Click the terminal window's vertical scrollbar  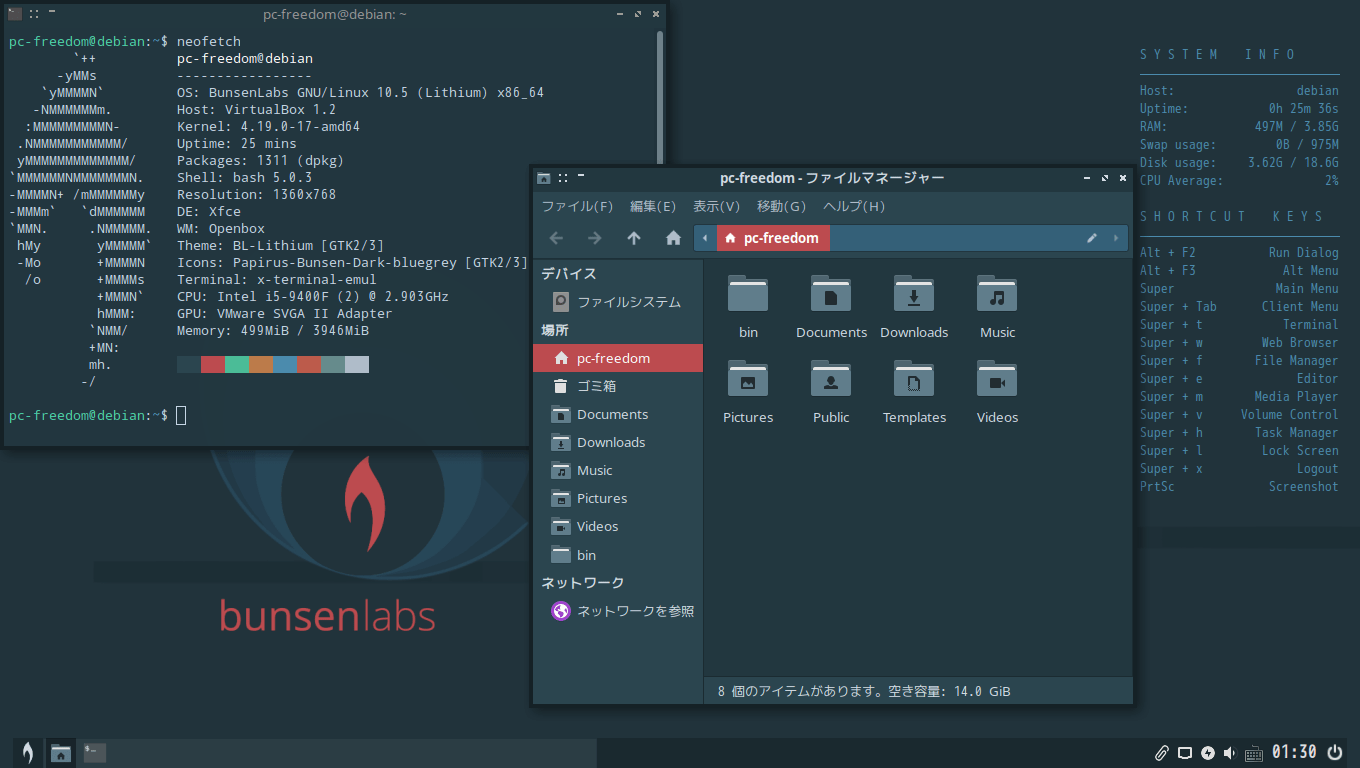[x=660, y=90]
